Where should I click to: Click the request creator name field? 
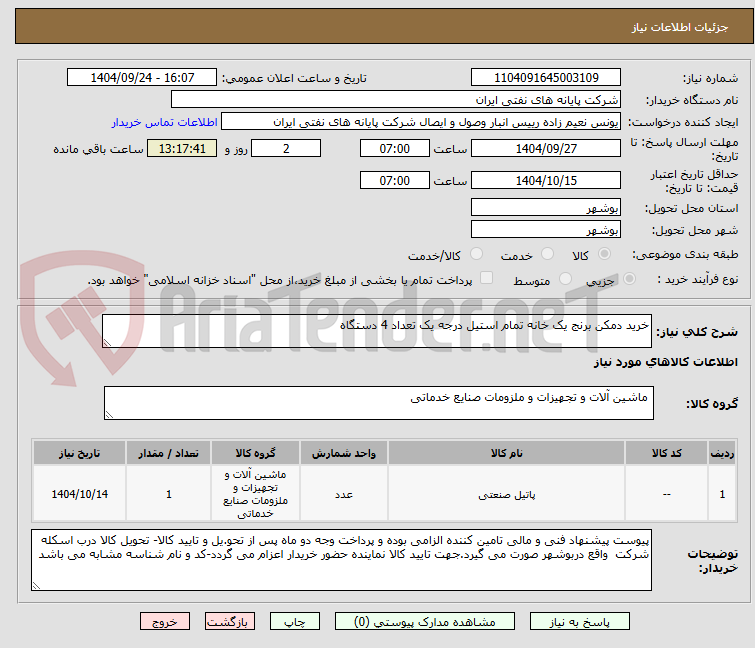[421, 122]
